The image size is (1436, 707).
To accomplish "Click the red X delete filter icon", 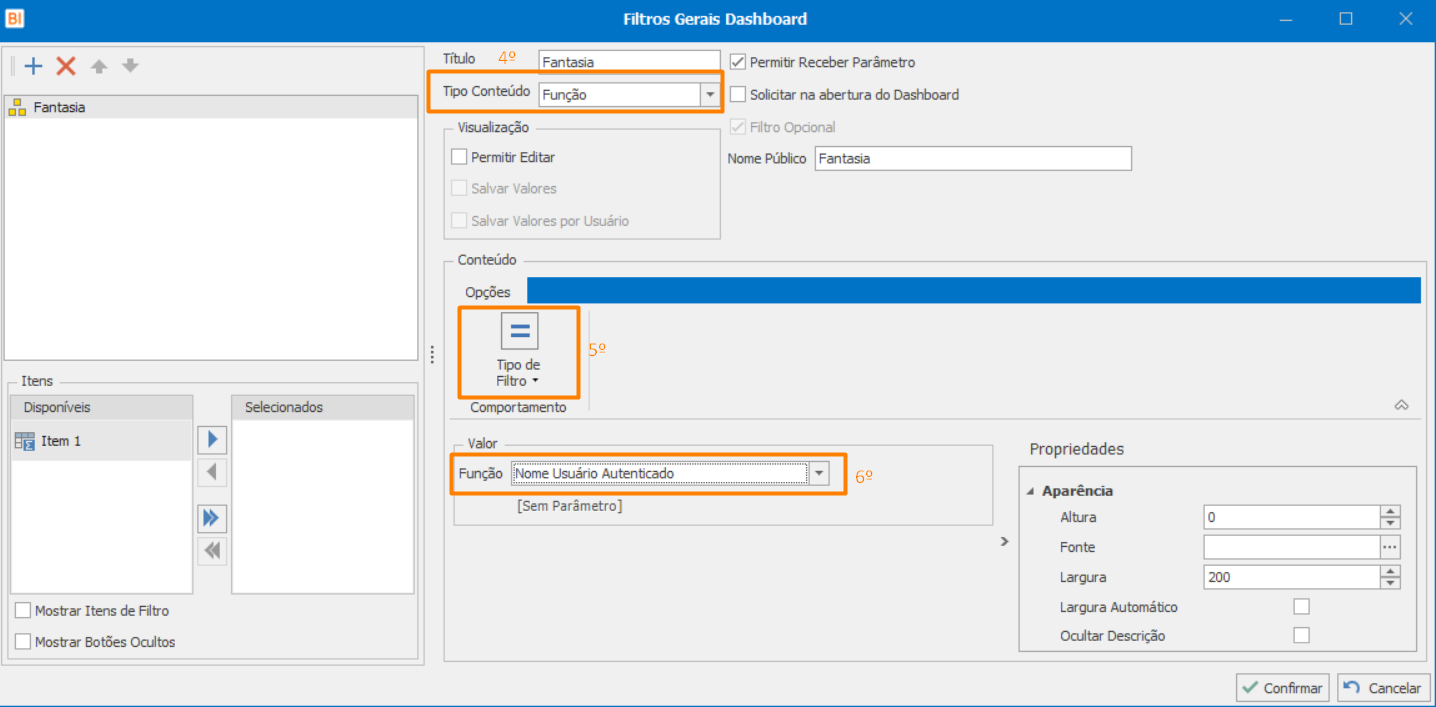I will point(66,67).
